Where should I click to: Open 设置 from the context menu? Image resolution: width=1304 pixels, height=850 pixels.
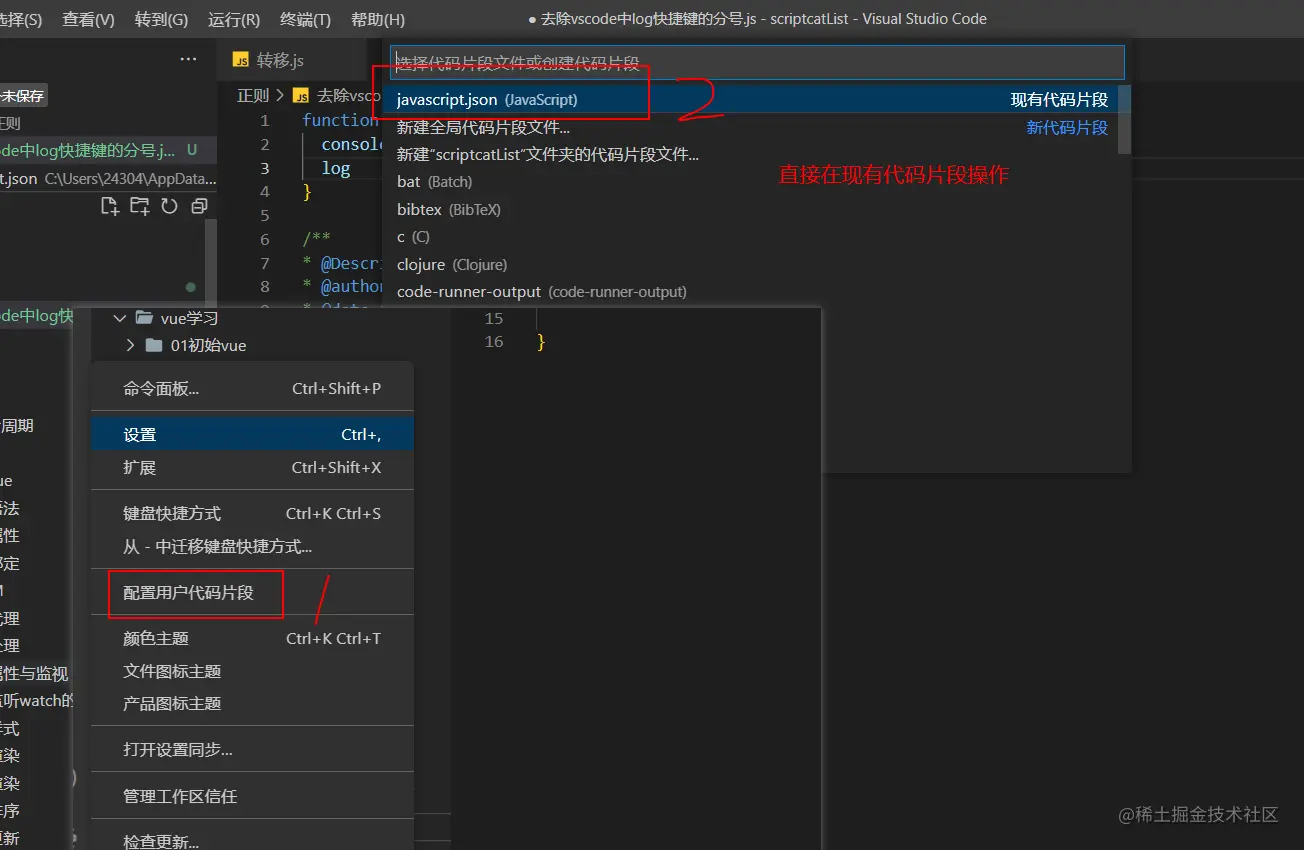252,435
